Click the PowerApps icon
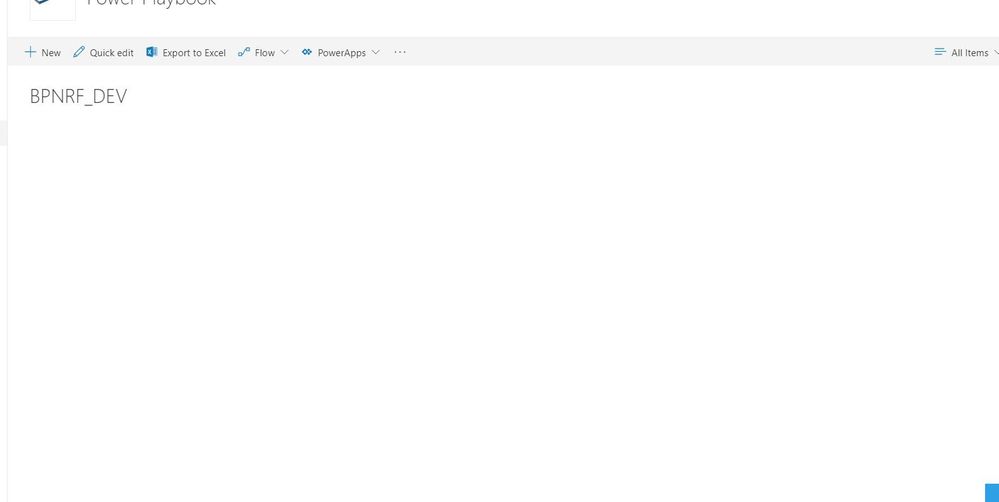The width and height of the screenshot is (999, 502). (306, 52)
